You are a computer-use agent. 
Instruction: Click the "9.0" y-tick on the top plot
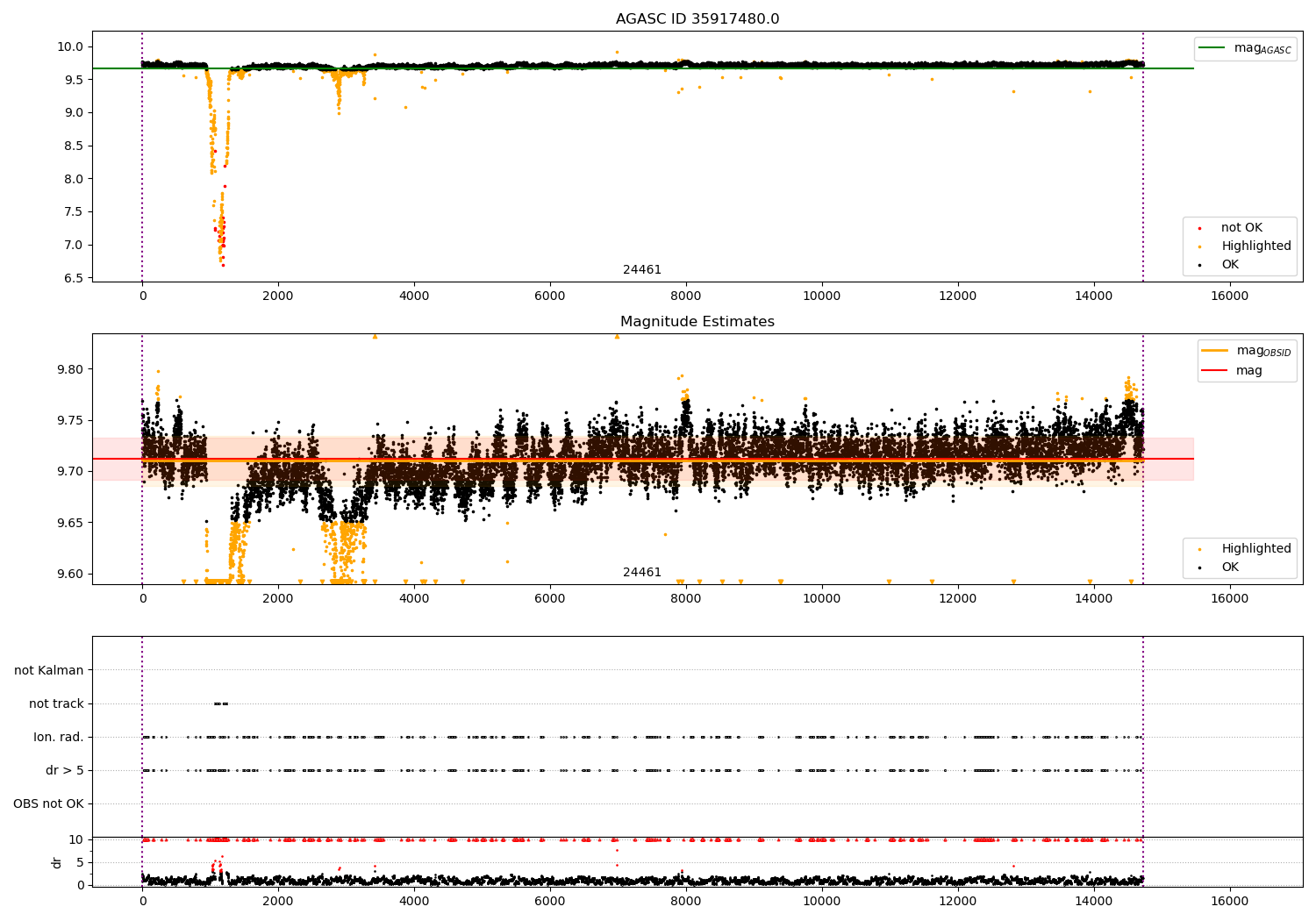click(x=74, y=113)
